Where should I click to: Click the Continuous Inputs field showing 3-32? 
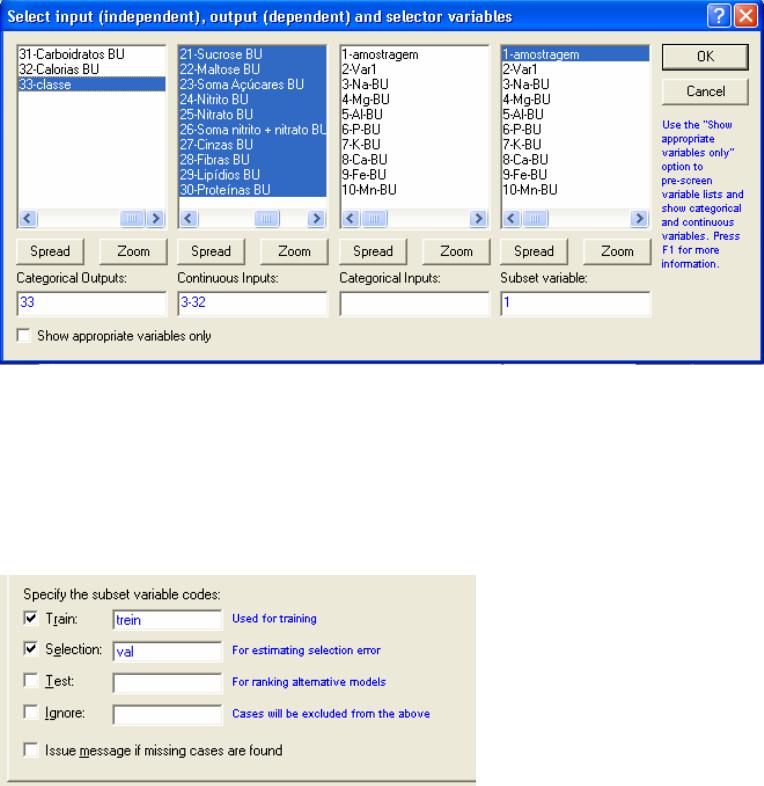(x=253, y=303)
